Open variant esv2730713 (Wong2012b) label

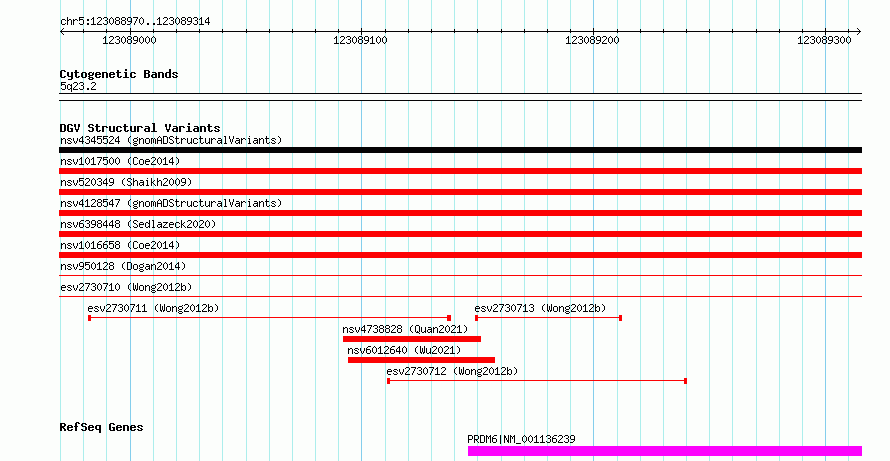[x=540, y=308]
